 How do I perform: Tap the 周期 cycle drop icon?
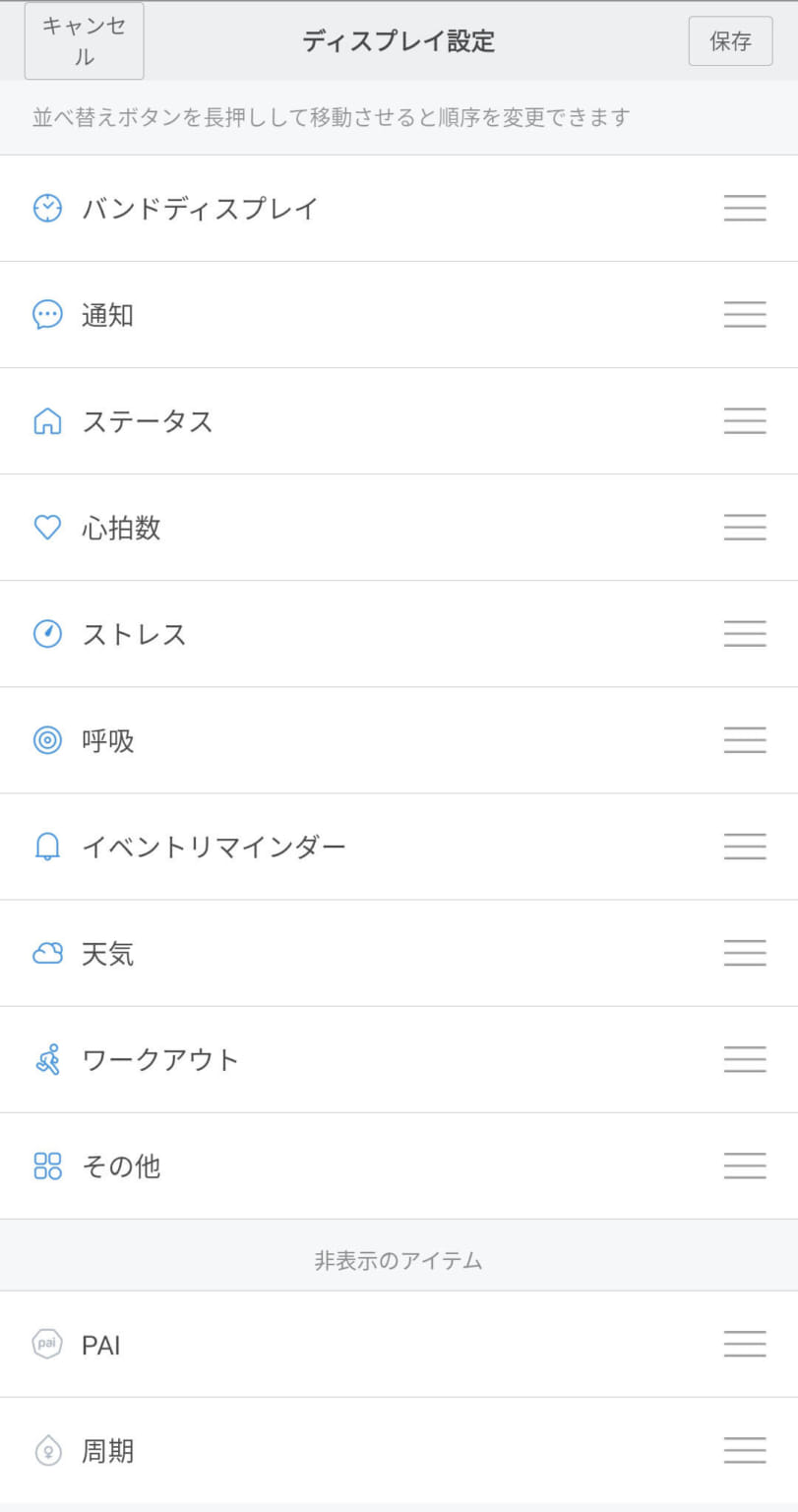pyautogui.click(x=47, y=1451)
